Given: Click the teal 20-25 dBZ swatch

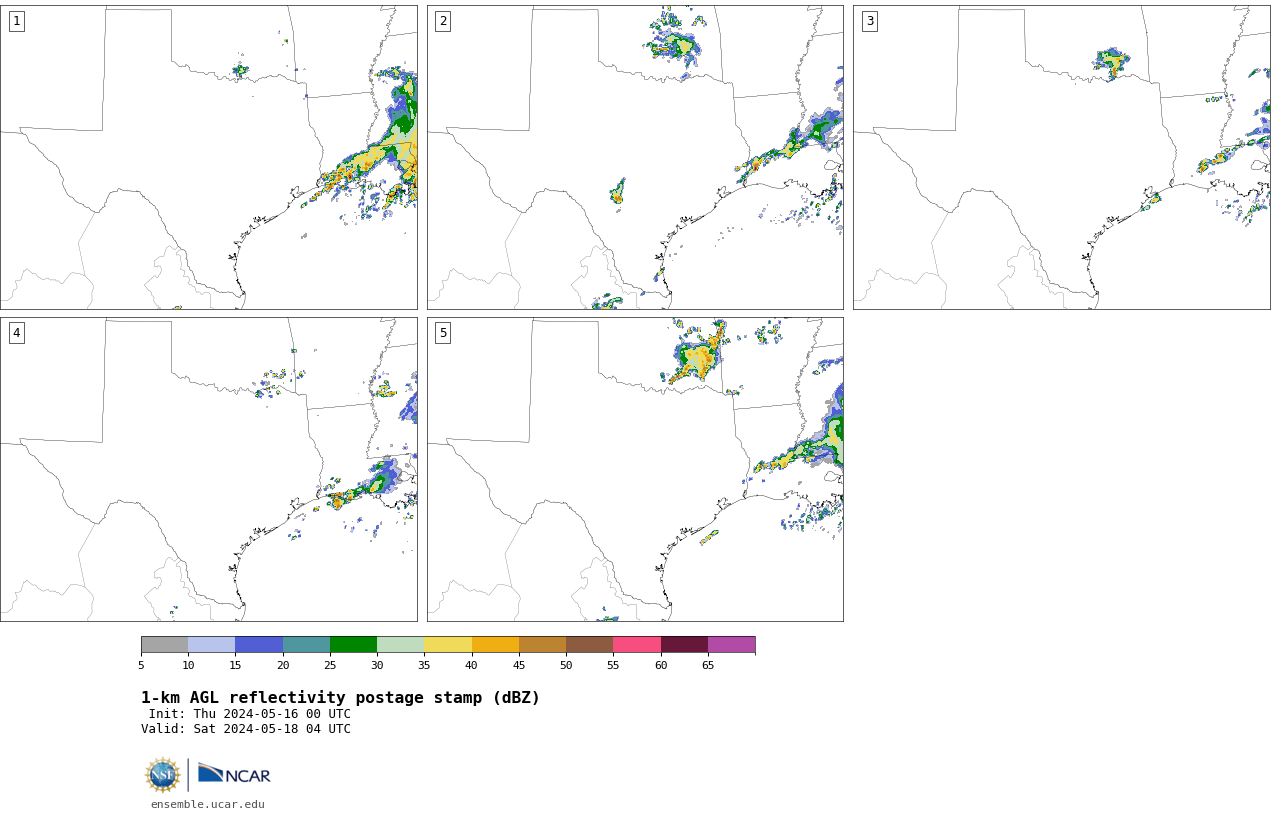Looking at the screenshot, I should pyautogui.click(x=306, y=645).
